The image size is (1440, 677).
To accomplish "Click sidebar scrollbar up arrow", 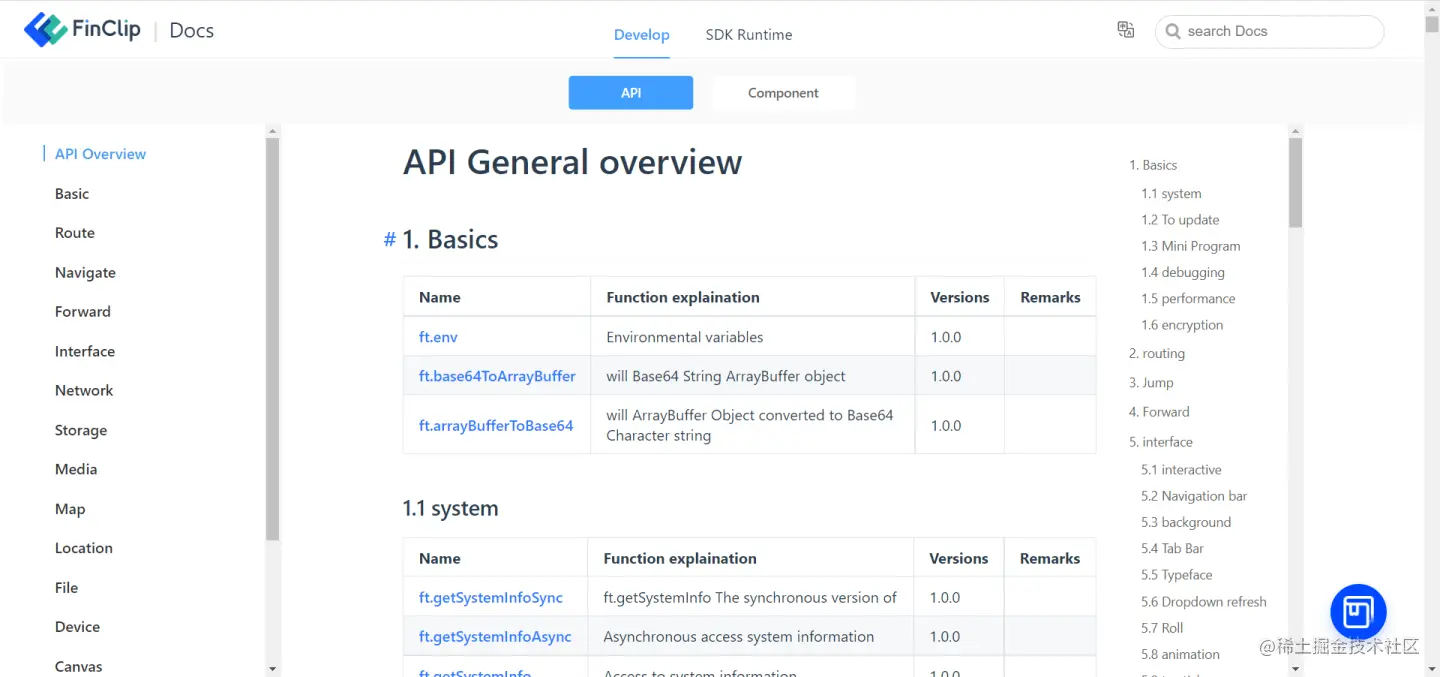I will pos(272,131).
